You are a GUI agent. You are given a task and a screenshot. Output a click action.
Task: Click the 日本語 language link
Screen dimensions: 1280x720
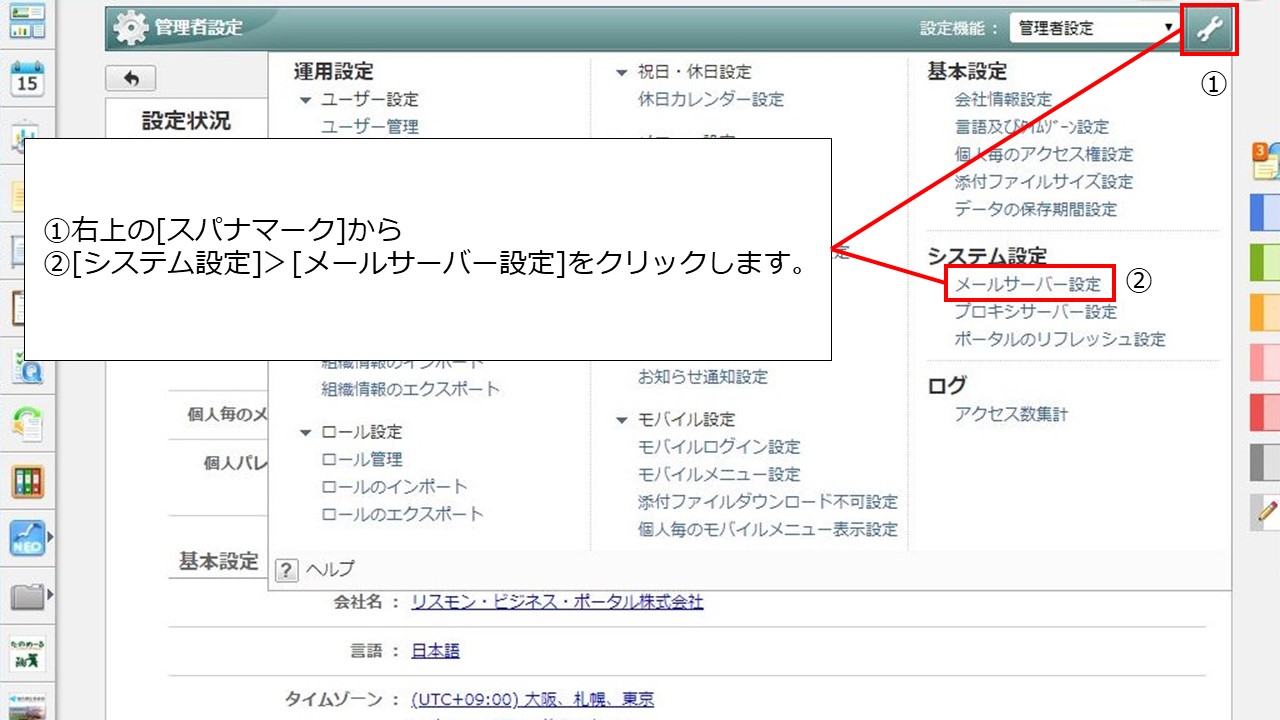tap(435, 651)
